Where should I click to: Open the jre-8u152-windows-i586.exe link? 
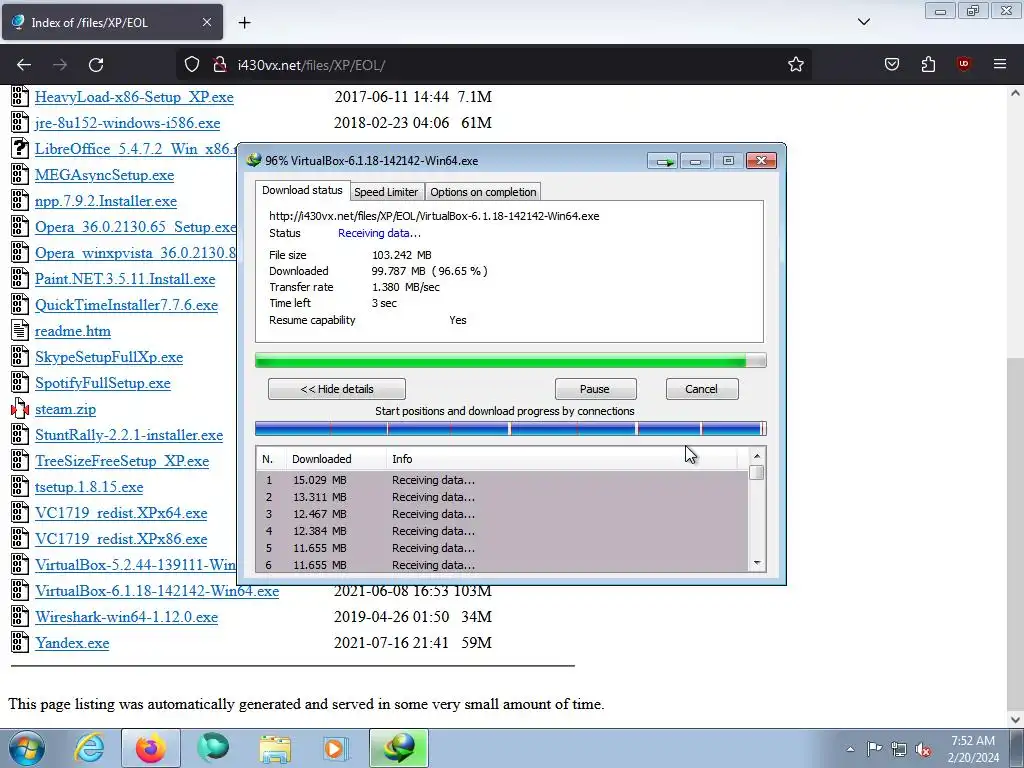[127, 123]
